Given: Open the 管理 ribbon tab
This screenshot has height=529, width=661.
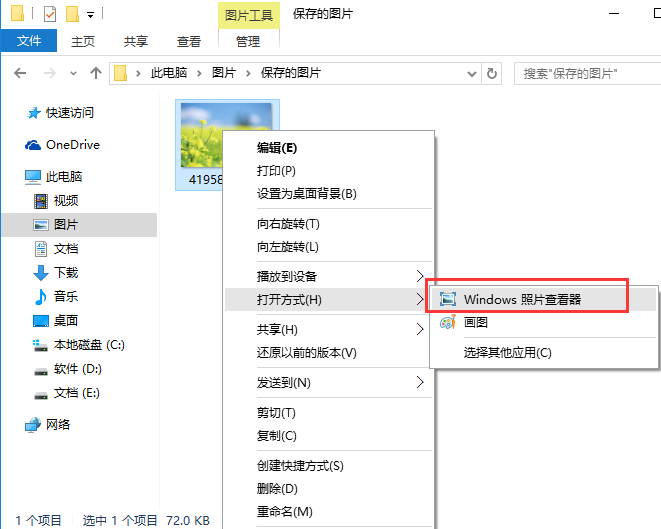Looking at the screenshot, I should coord(248,41).
